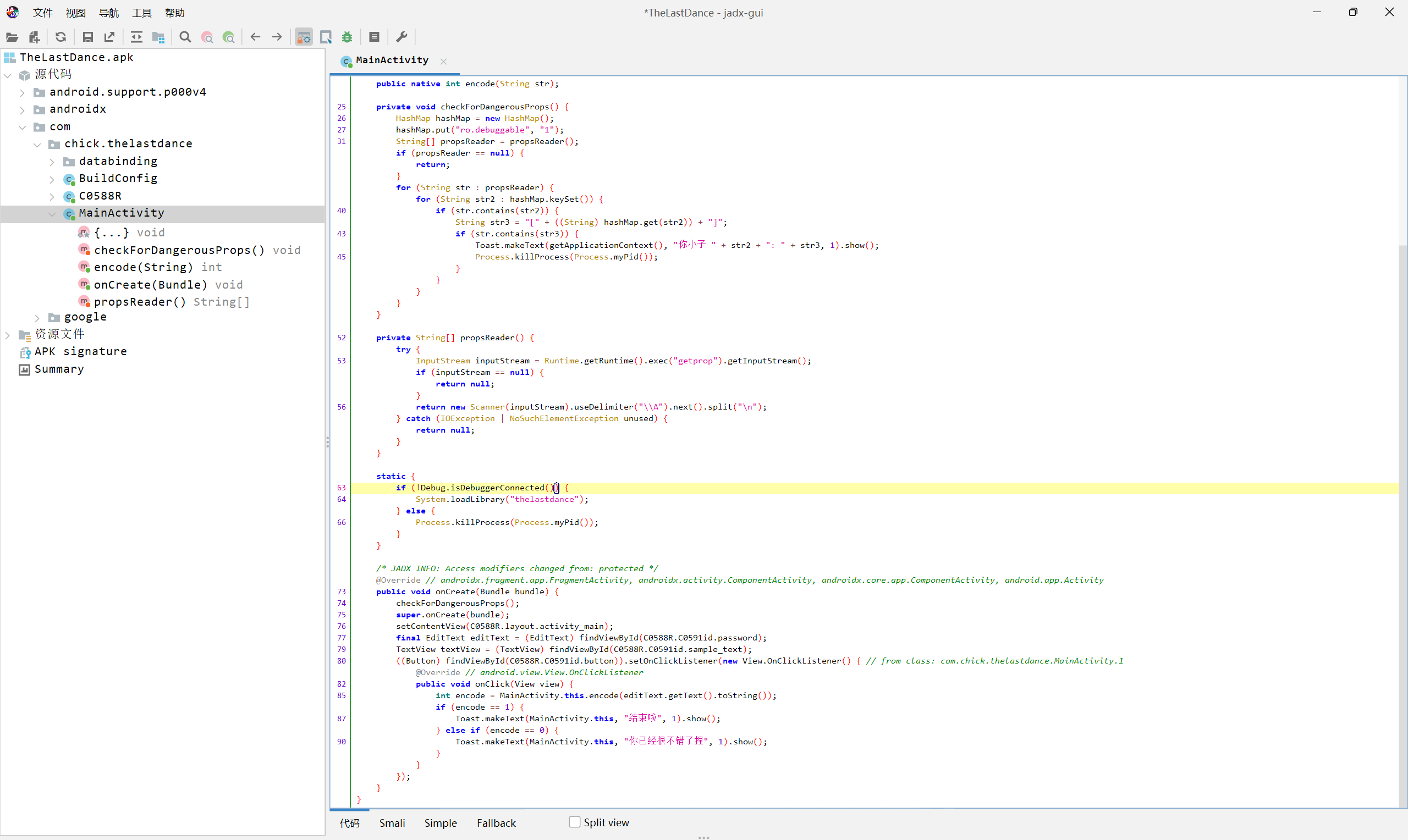
Task: Expand the 资源文件 resources node
Action: coord(7,335)
